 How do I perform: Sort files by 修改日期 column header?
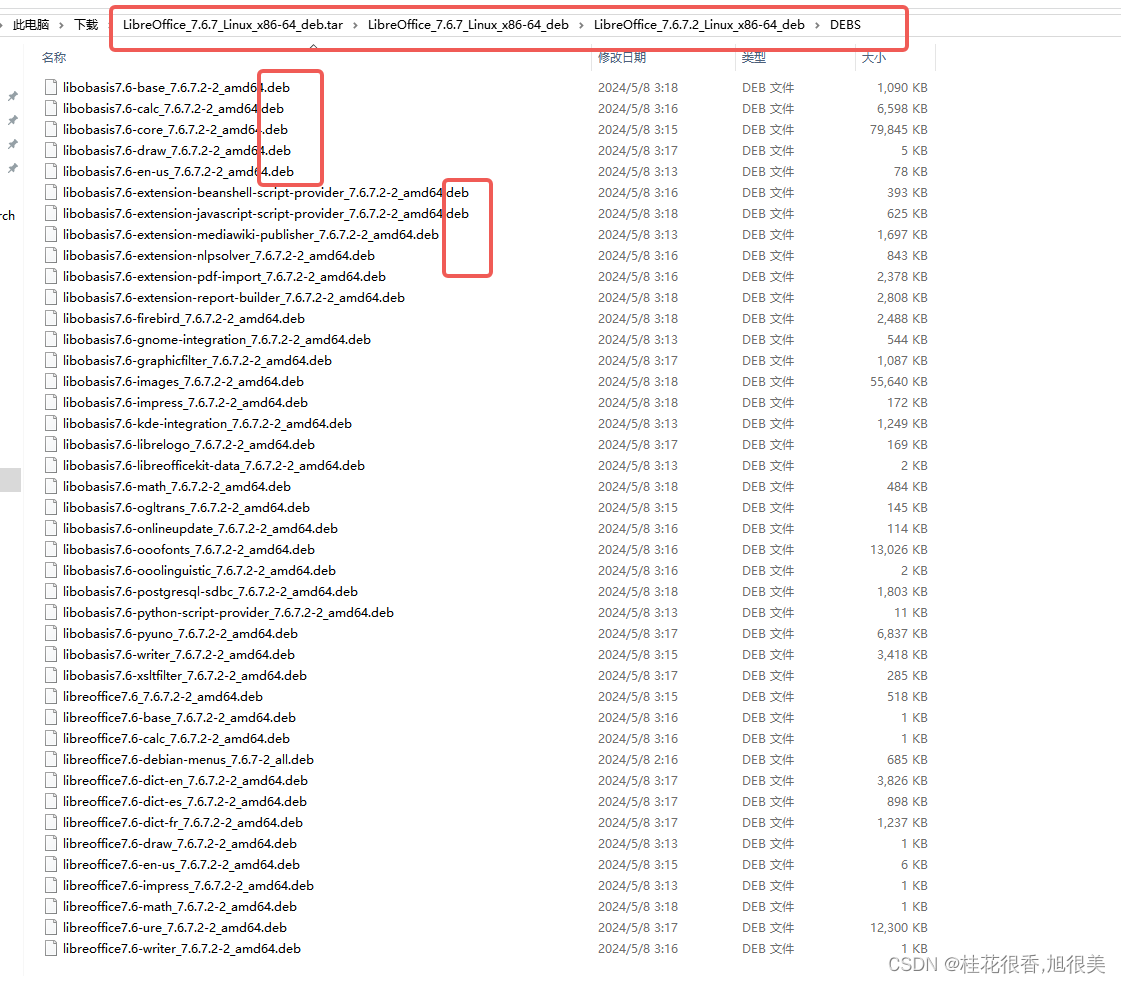pyautogui.click(x=622, y=57)
